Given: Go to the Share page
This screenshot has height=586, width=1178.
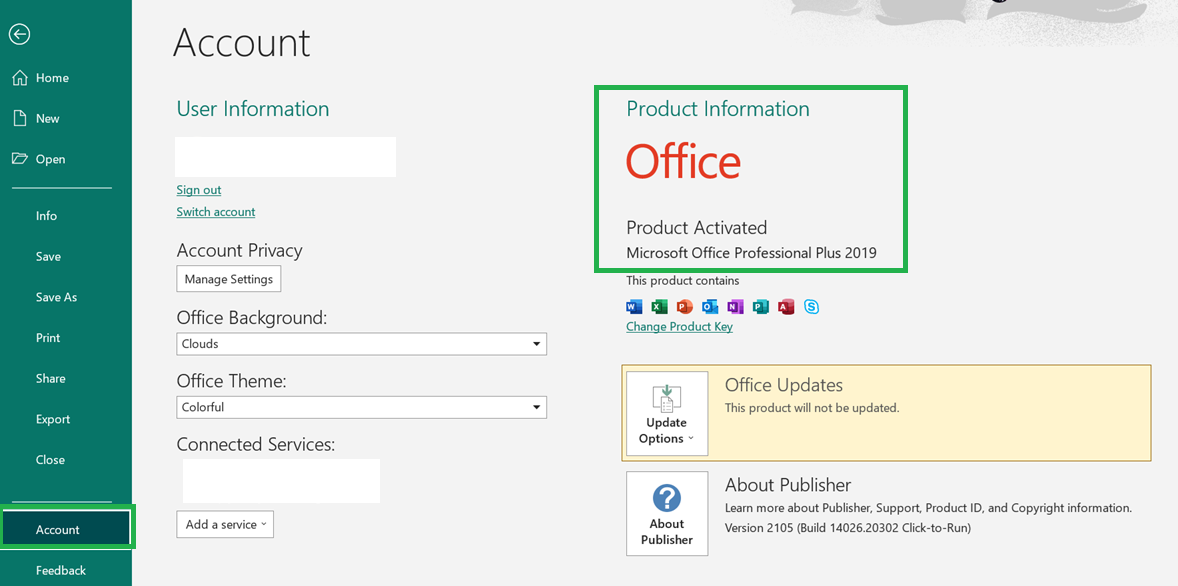Looking at the screenshot, I should (50, 378).
